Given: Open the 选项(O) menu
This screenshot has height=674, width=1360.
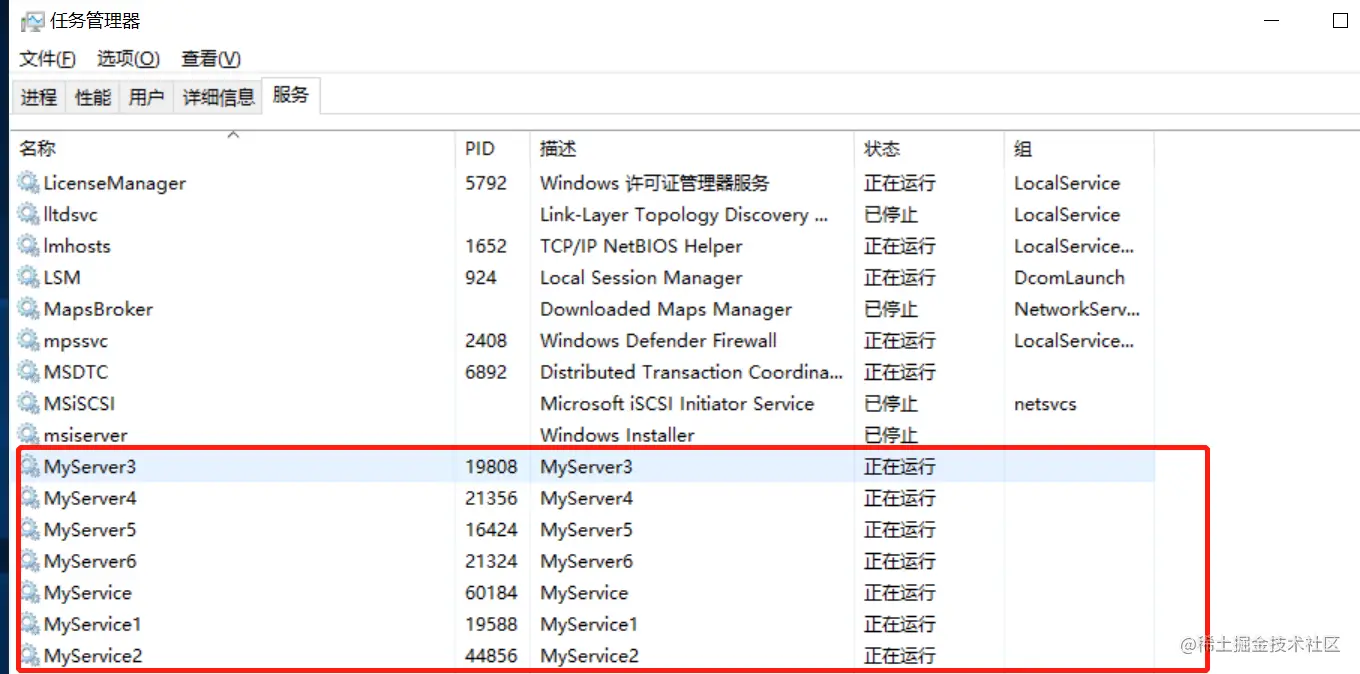Looking at the screenshot, I should point(128,59).
